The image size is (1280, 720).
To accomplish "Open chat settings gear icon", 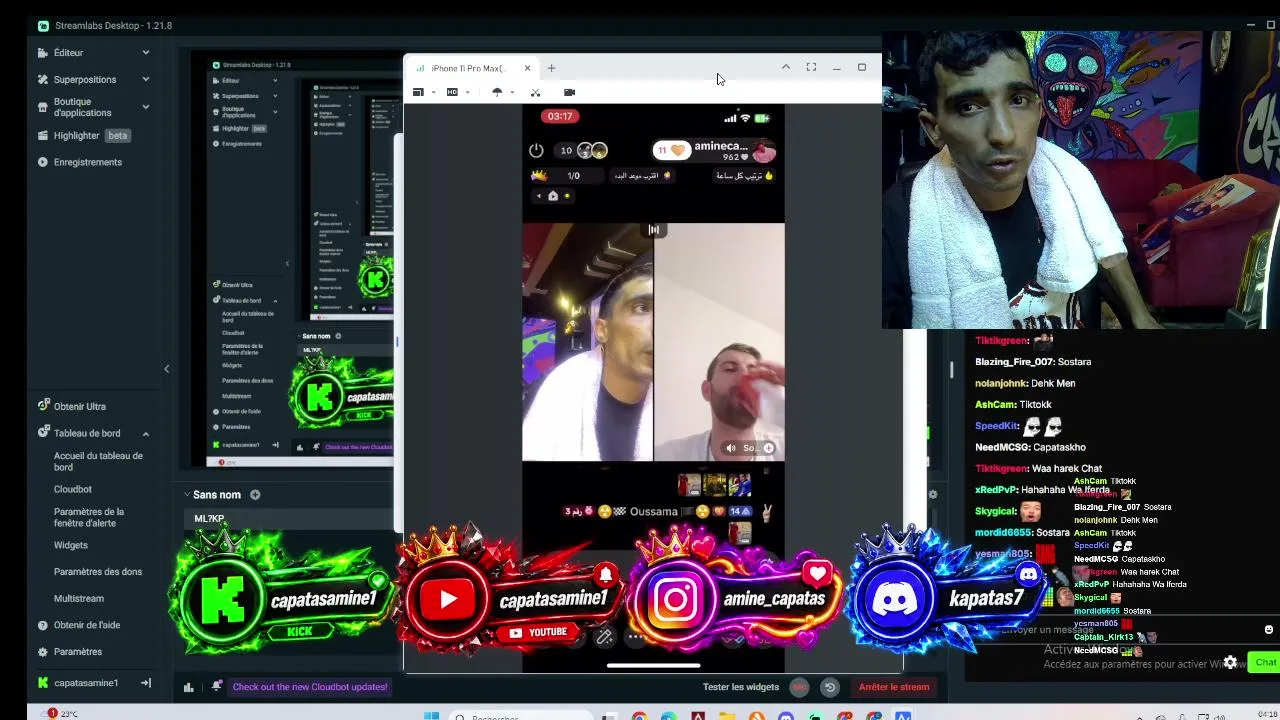I will pos(1230,662).
